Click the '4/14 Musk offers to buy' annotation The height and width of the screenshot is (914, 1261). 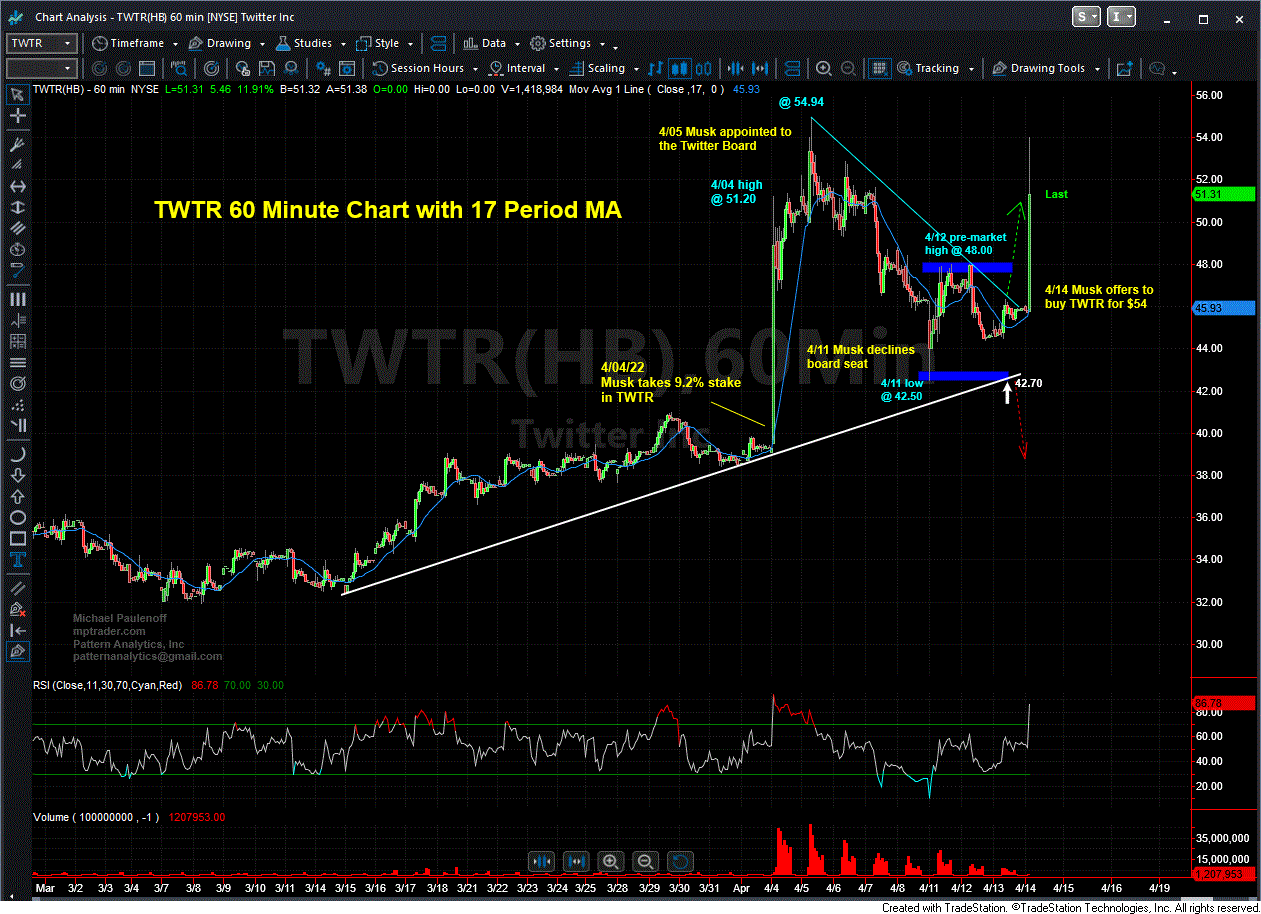[1099, 295]
